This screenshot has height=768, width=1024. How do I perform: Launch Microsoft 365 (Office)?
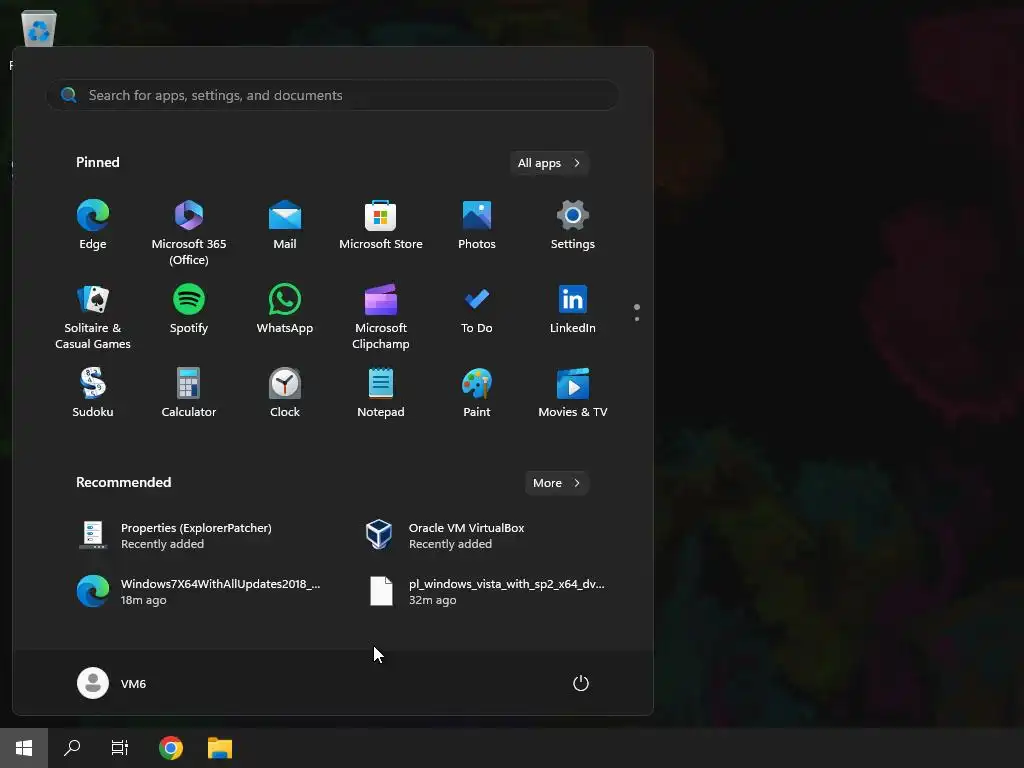(189, 232)
